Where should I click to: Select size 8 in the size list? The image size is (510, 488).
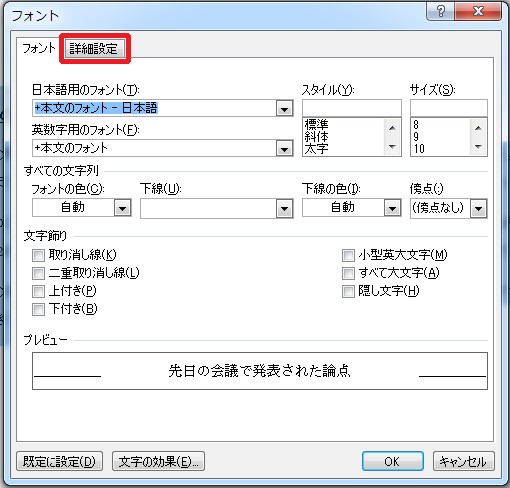pyautogui.click(x=416, y=125)
